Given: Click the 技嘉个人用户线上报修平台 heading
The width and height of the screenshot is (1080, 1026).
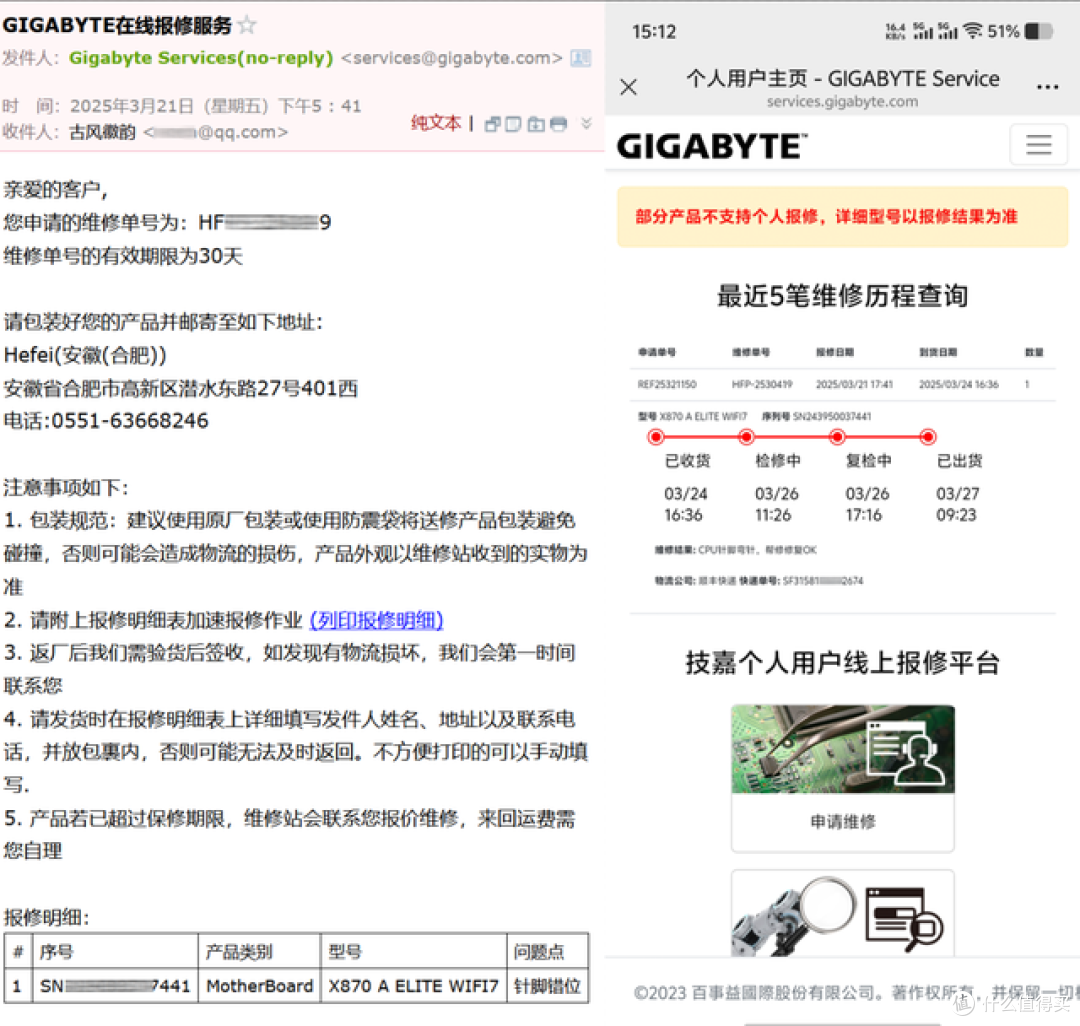Looking at the screenshot, I should click(x=842, y=662).
